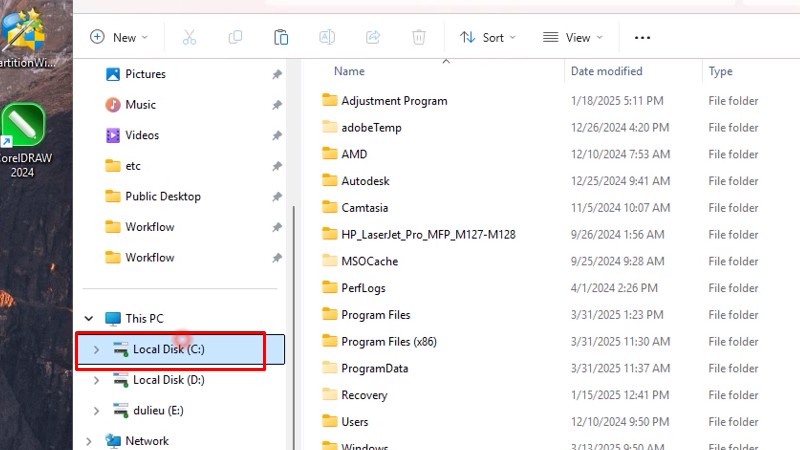Open the Sort menu

click(x=488, y=37)
